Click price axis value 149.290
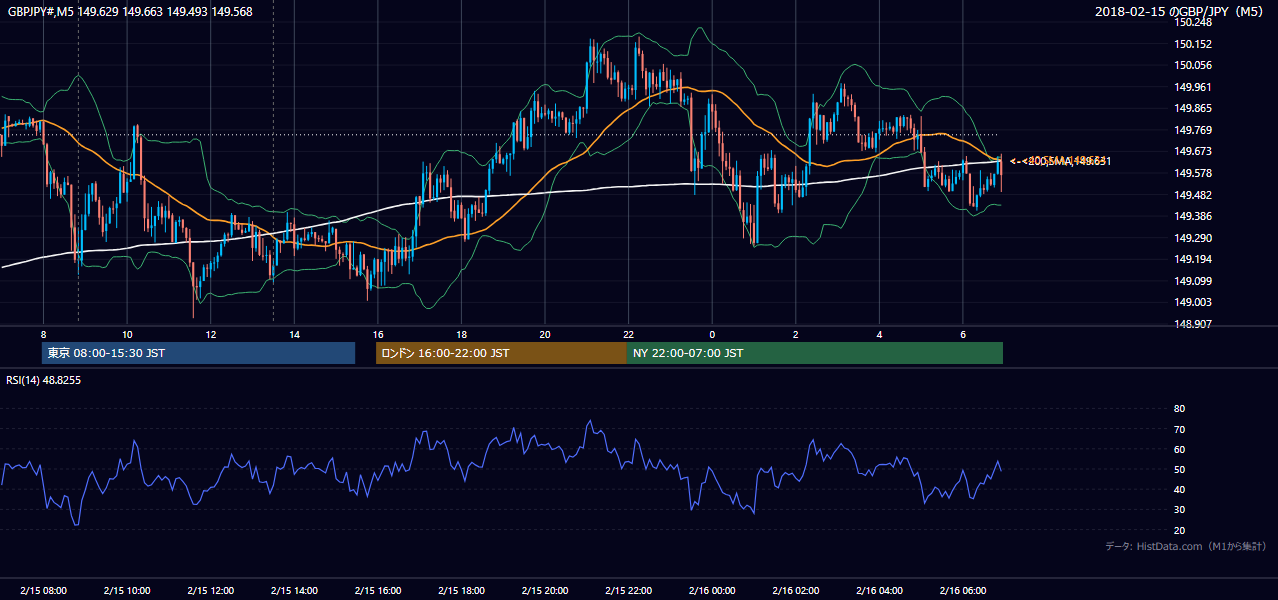 1193,238
